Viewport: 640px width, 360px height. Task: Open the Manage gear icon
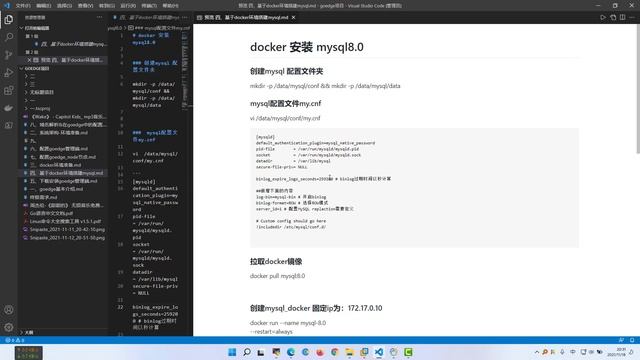pyautogui.click(x=9, y=327)
